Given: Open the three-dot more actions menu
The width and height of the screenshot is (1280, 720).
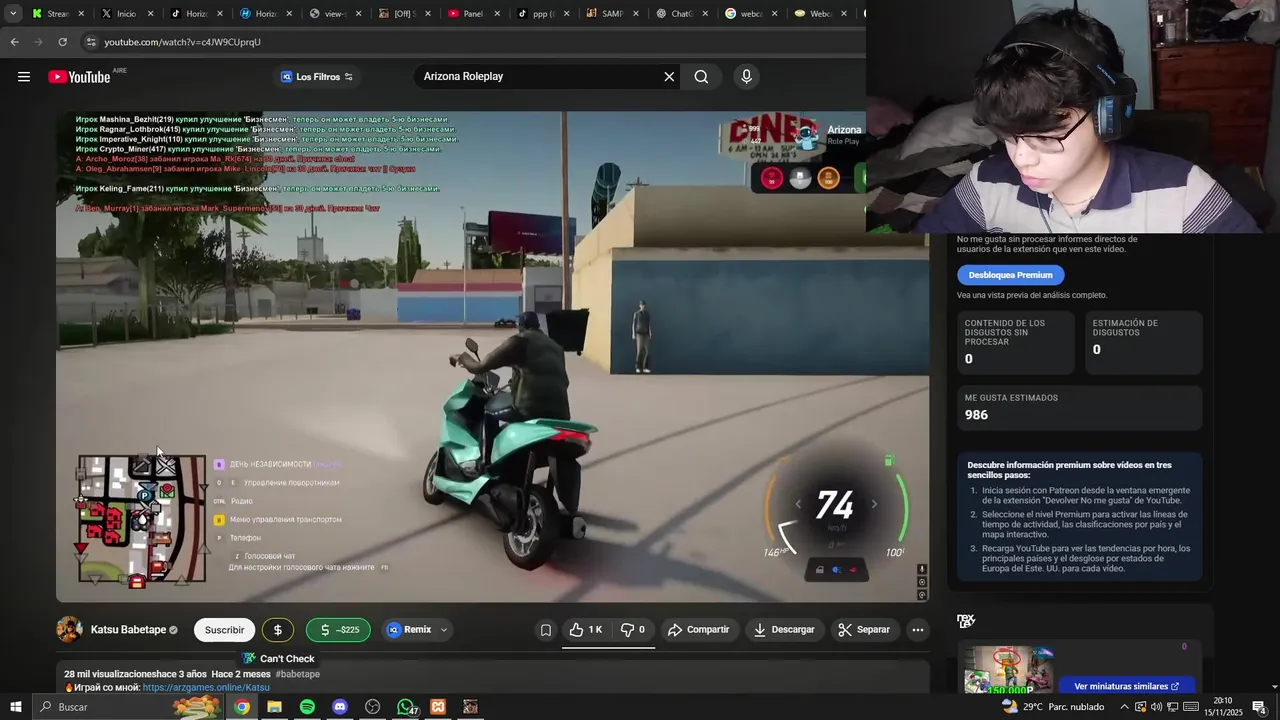Looking at the screenshot, I should tap(917, 630).
